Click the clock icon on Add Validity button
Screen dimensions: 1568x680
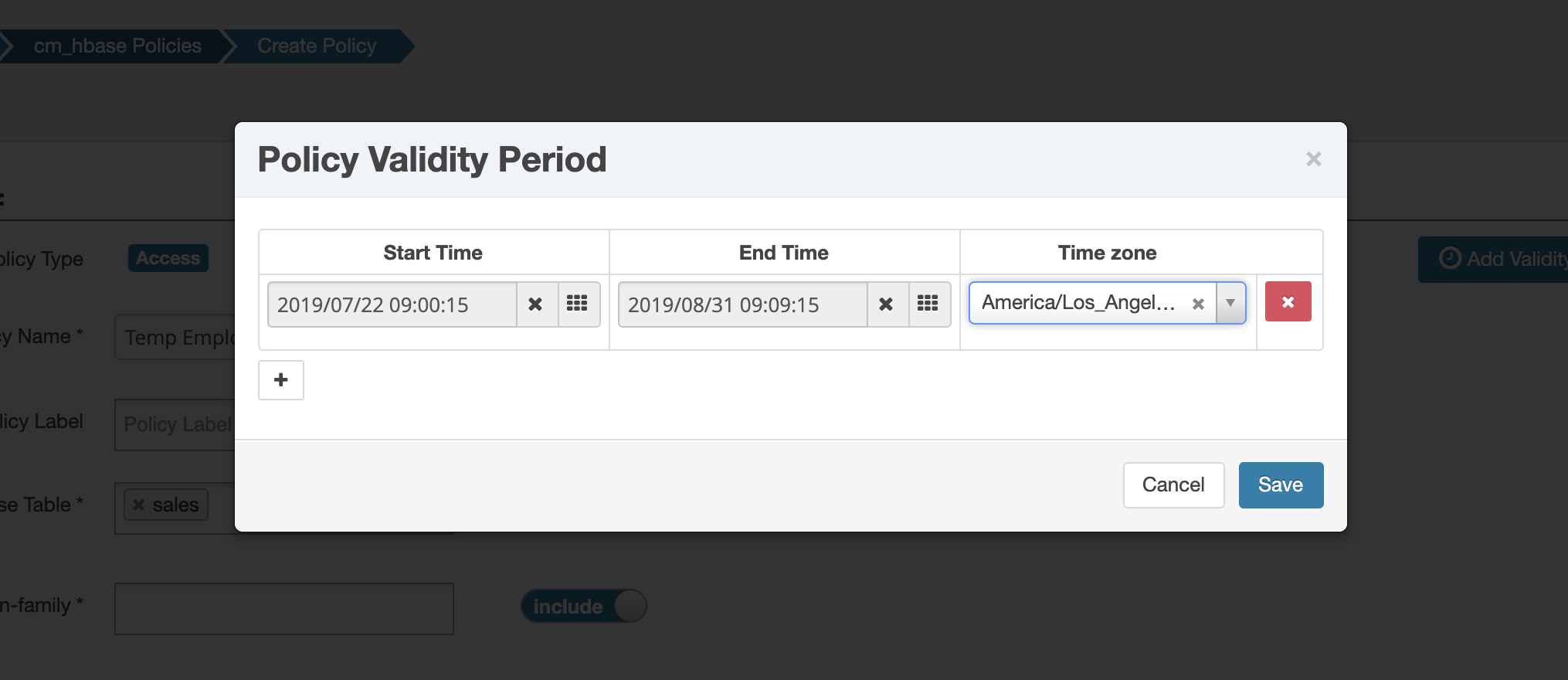click(x=1450, y=258)
